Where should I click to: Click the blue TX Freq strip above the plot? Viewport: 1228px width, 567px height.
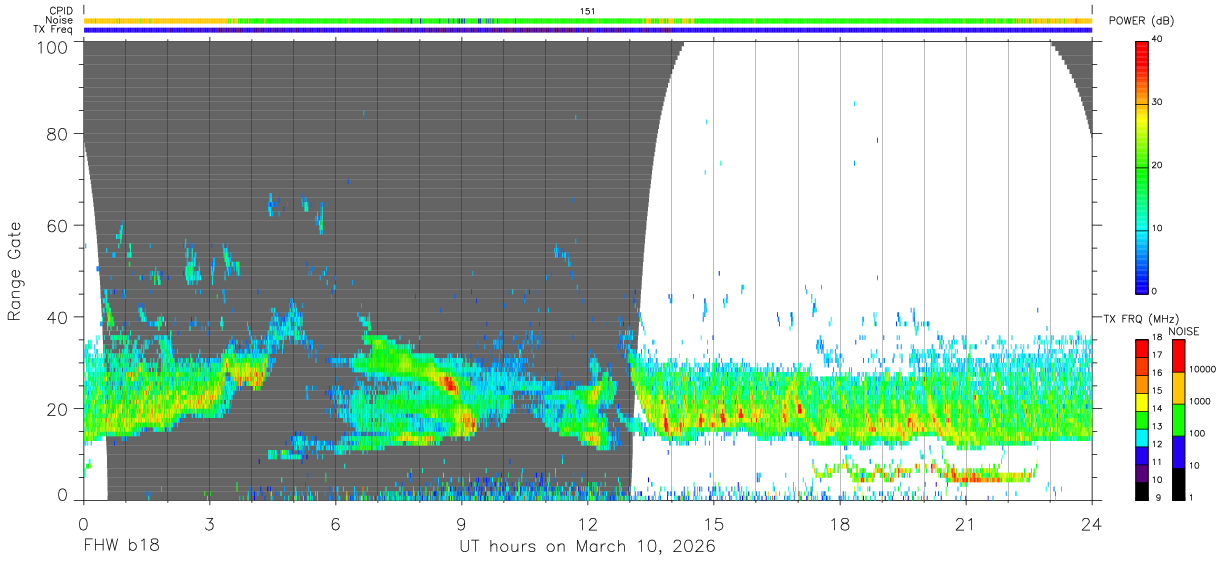(588, 30)
